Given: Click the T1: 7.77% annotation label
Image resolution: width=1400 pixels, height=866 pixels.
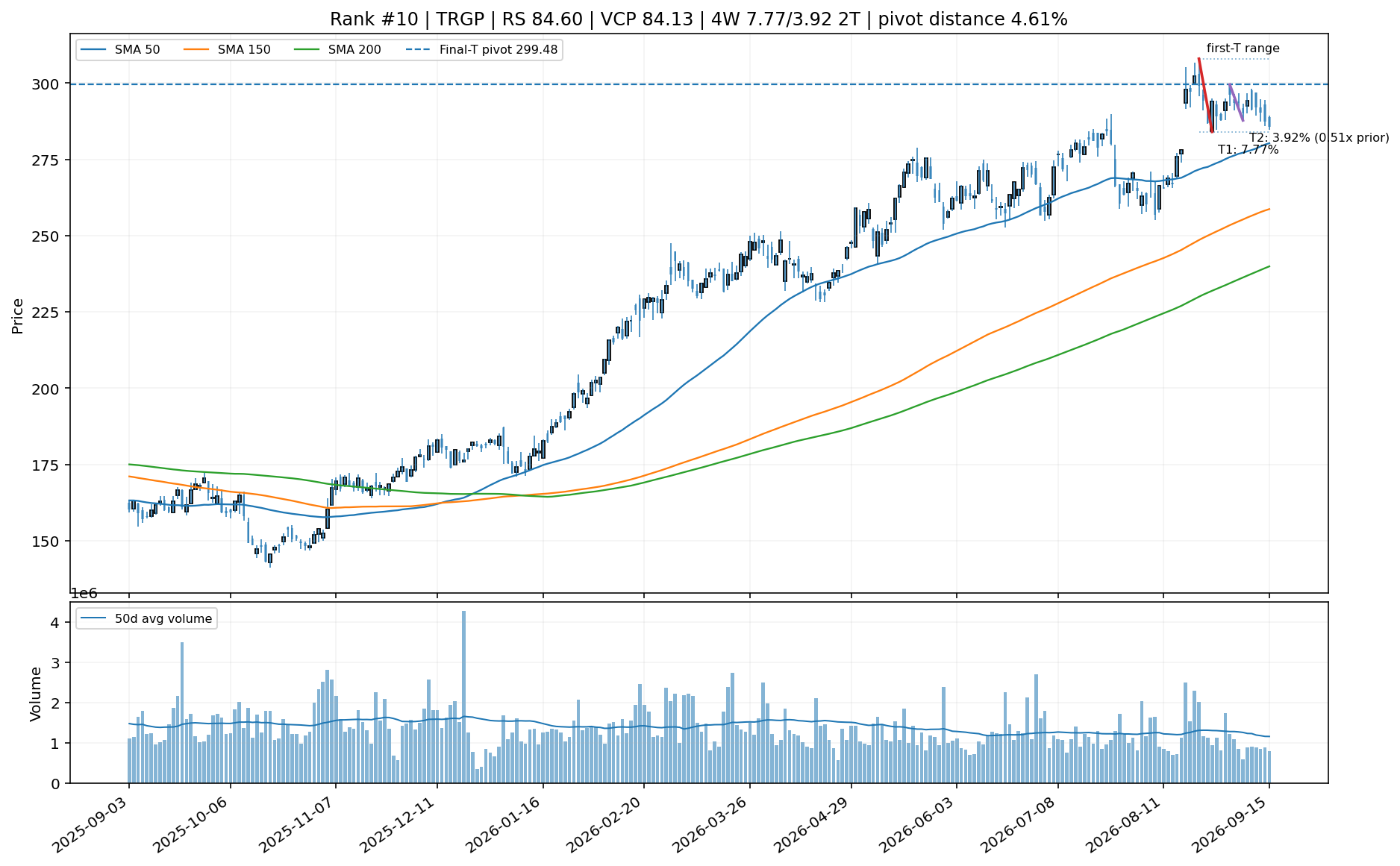Looking at the screenshot, I should coord(1248,150).
